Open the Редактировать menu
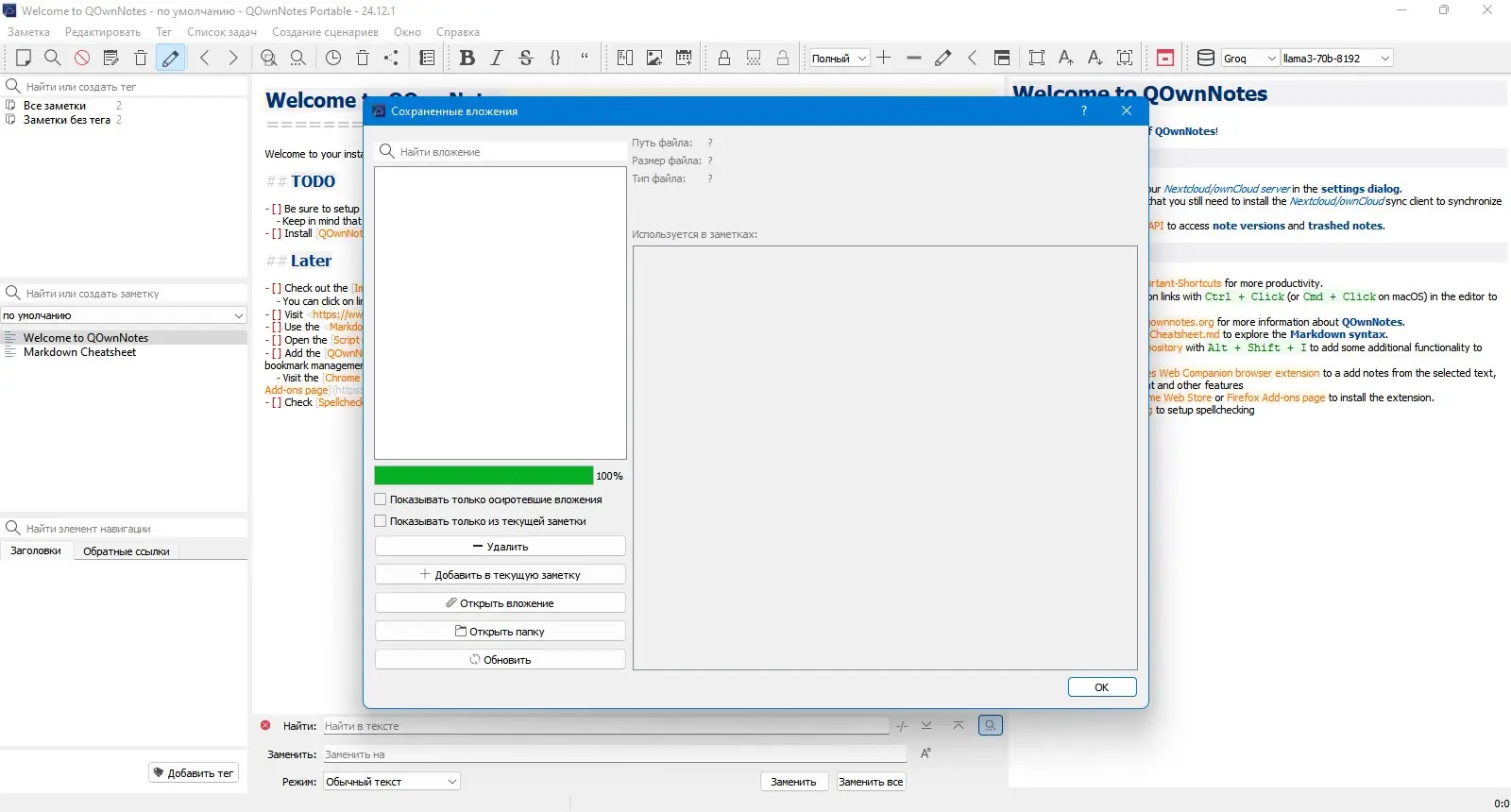The width and height of the screenshot is (1511, 812). tap(103, 32)
